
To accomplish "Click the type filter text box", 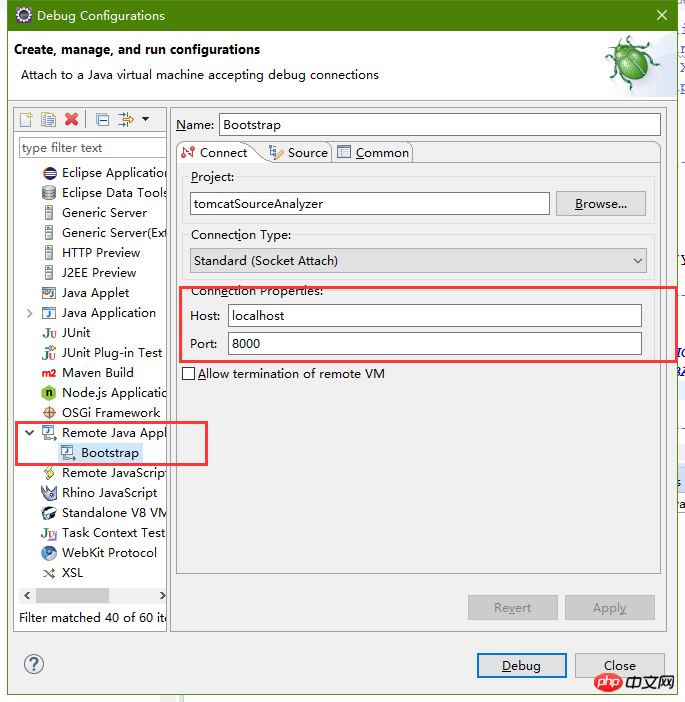I will click(92, 148).
